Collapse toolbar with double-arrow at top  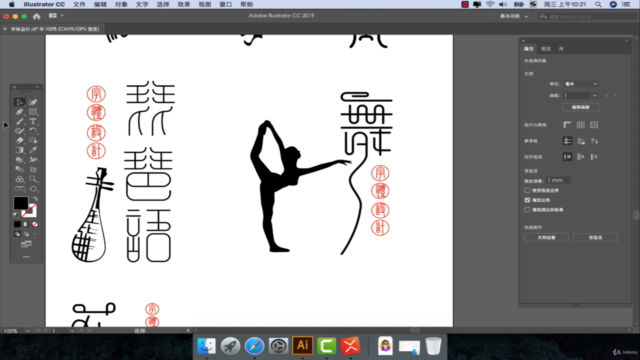pyautogui.click(x=38, y=87)
